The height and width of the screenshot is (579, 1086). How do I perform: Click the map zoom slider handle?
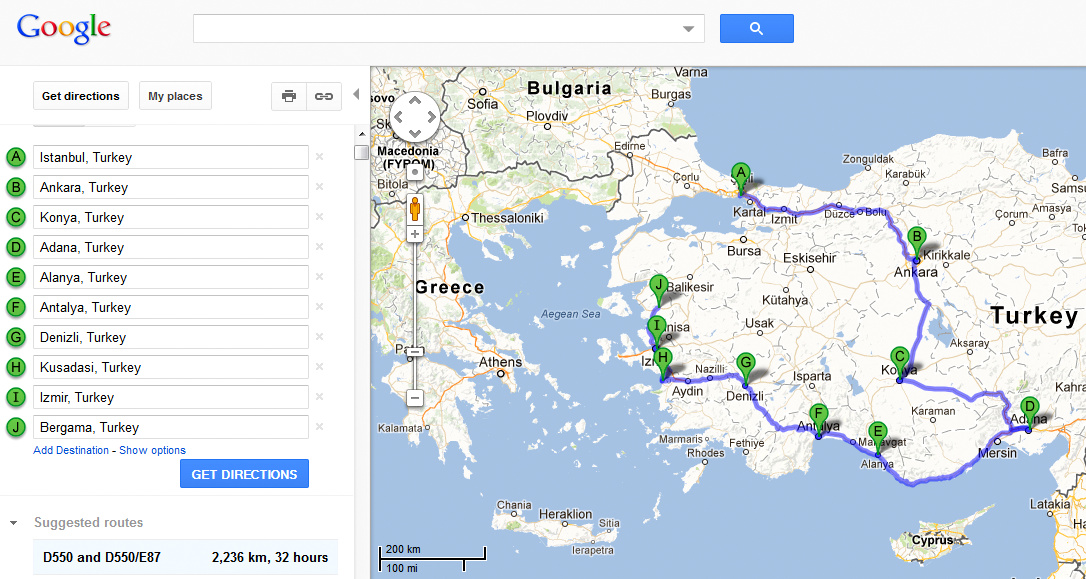(415, 351)
